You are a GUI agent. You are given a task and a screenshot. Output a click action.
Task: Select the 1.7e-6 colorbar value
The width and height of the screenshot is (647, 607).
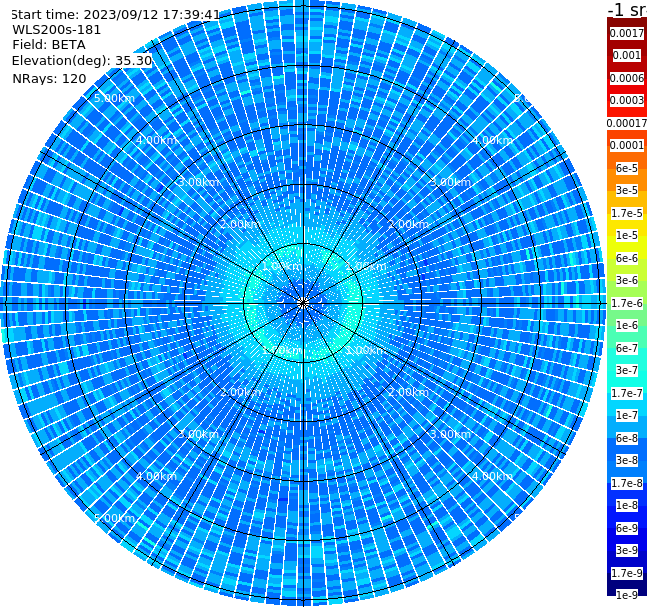coord(627,303)
